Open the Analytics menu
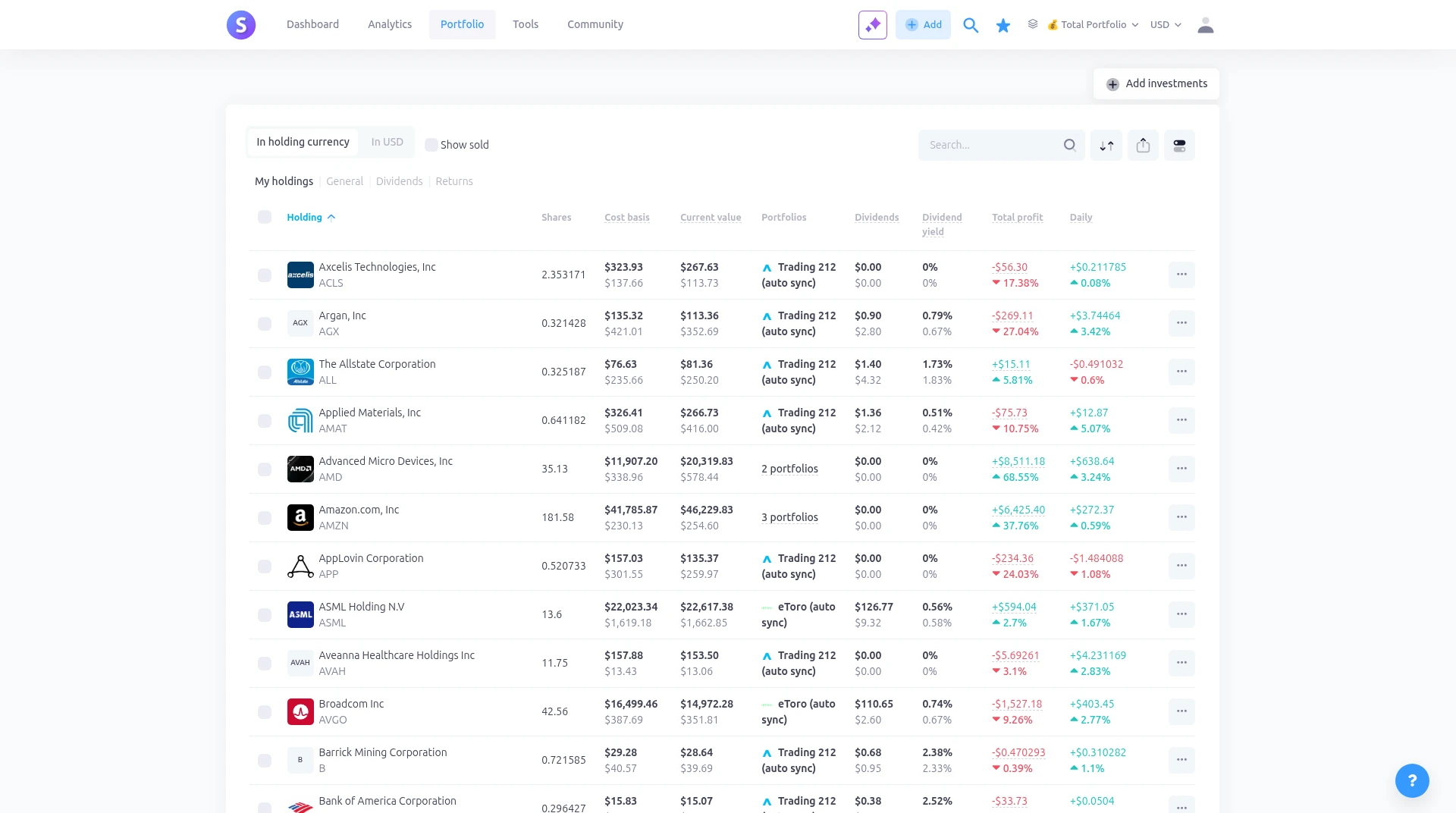This screenshot has width=1456, height=813. point(390,25)
